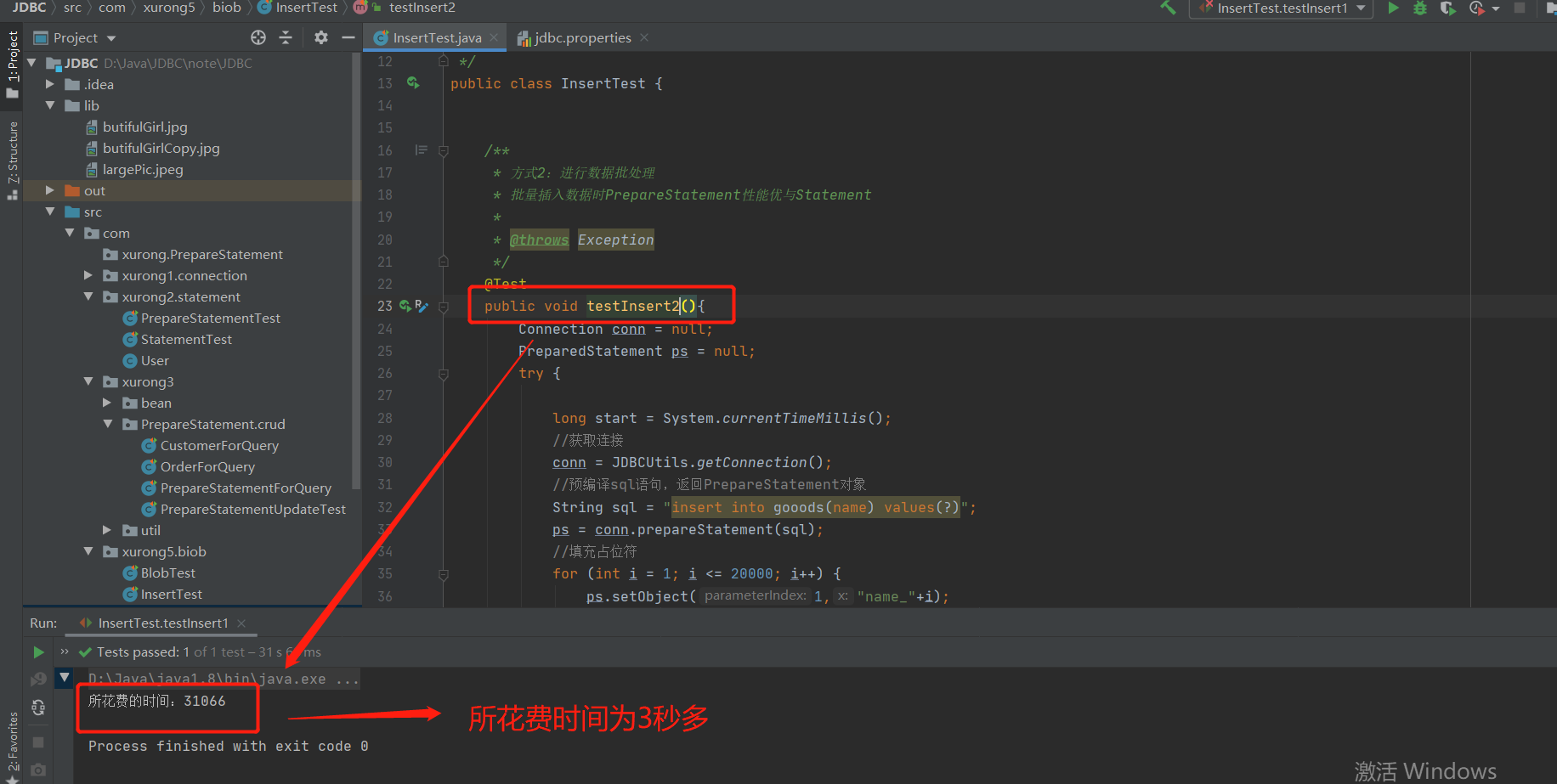This screenshot has width=1557, height=784.
Task: Click the locate/scroll-from-source target icon
Action: [258, 37]
